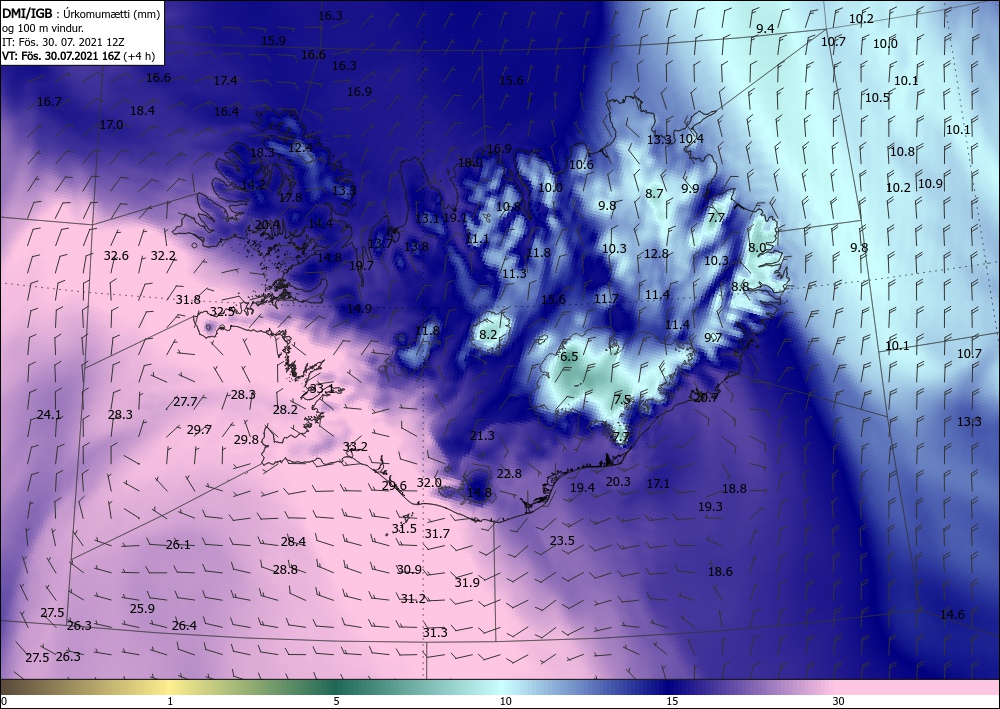Click the 30.9 value label

coord(409,569)
